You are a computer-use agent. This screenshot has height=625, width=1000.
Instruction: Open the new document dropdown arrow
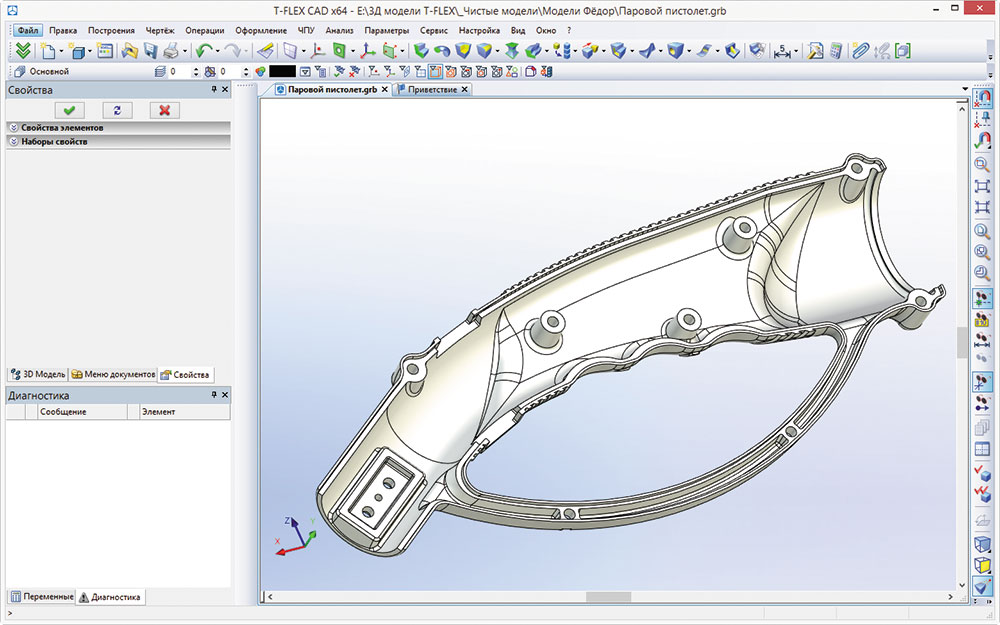tap(62, 51)
